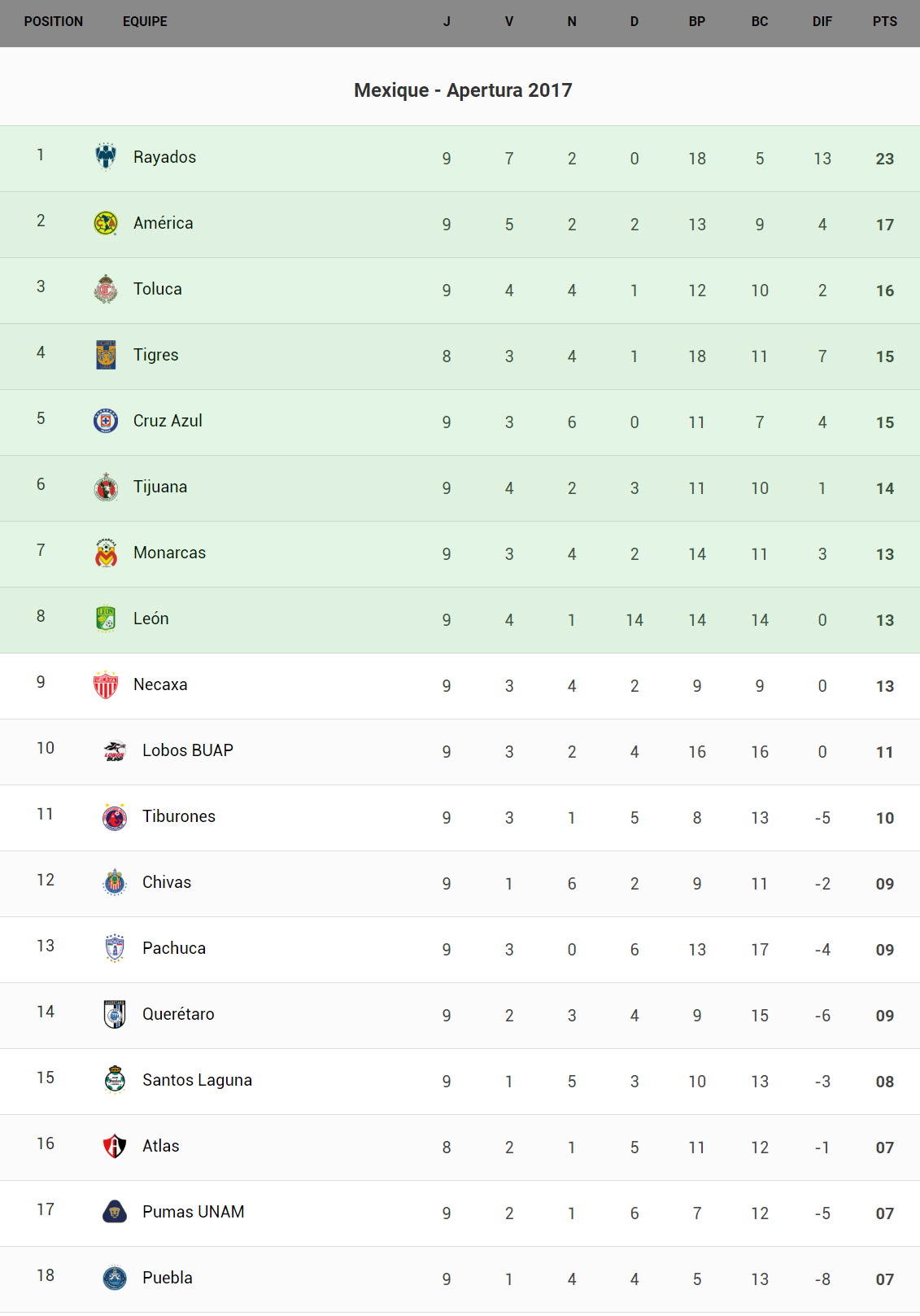The width and height of the screenshot is (920, 1316).
Task: Click the Pumas UNAM logo
Action: 115,1212
